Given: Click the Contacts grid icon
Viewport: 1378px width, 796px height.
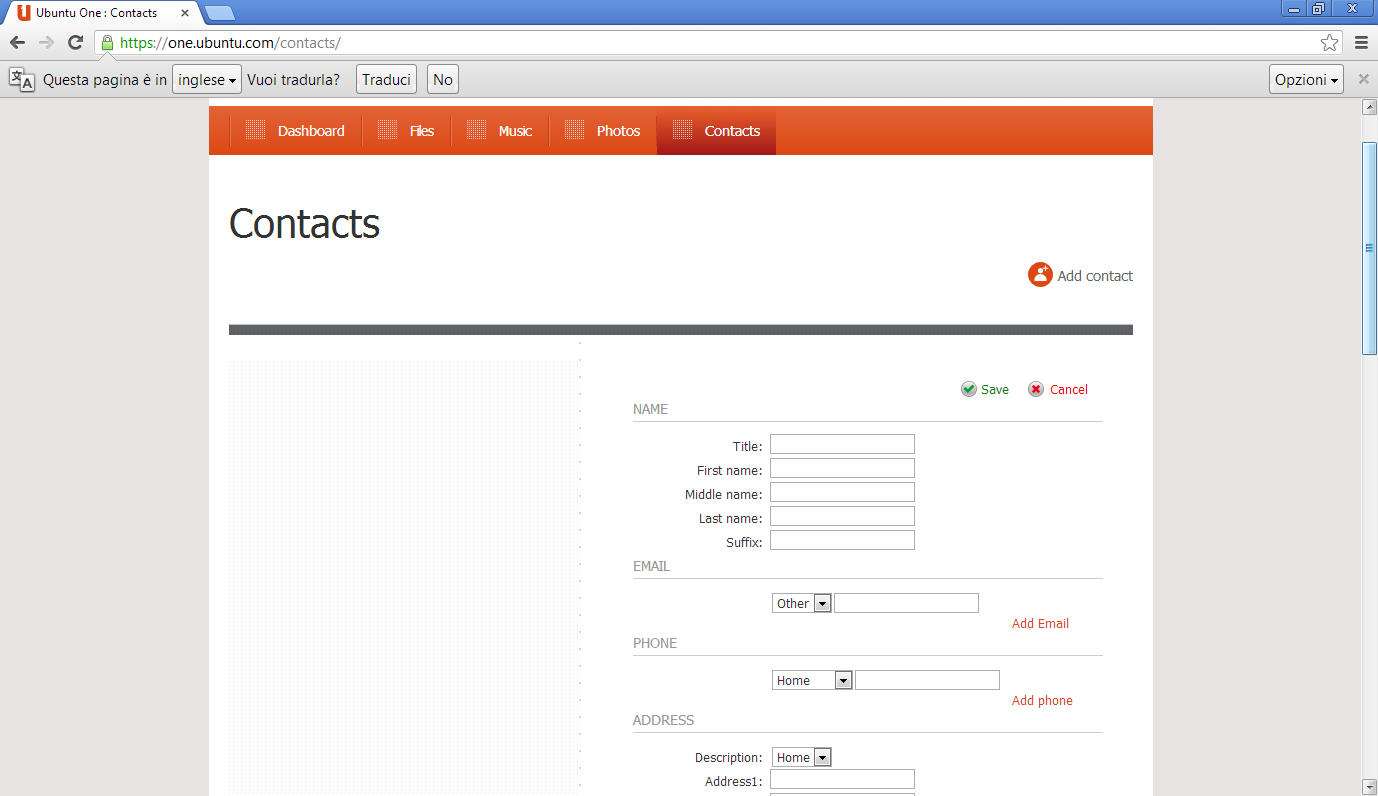Looking at the screenshot, I should point(682,130).
